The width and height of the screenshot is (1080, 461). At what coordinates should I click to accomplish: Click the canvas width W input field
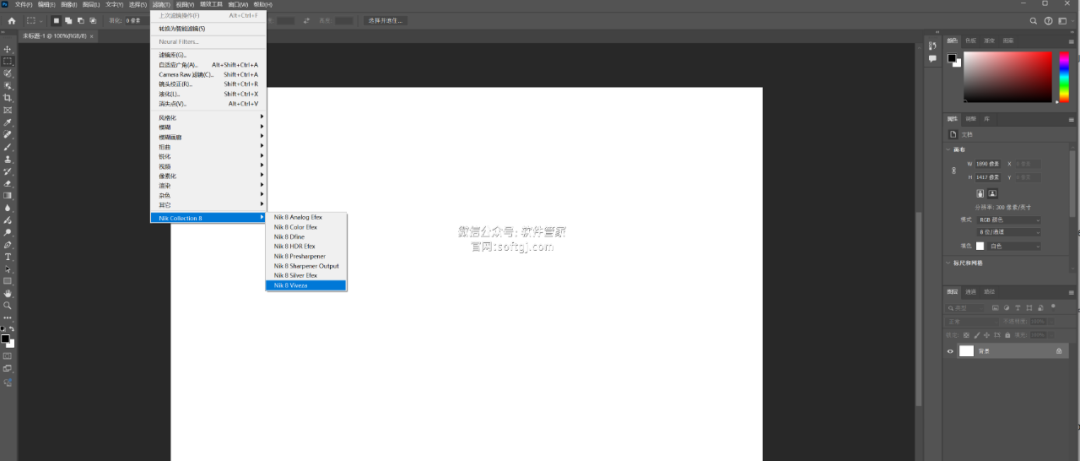click(988, 164)
